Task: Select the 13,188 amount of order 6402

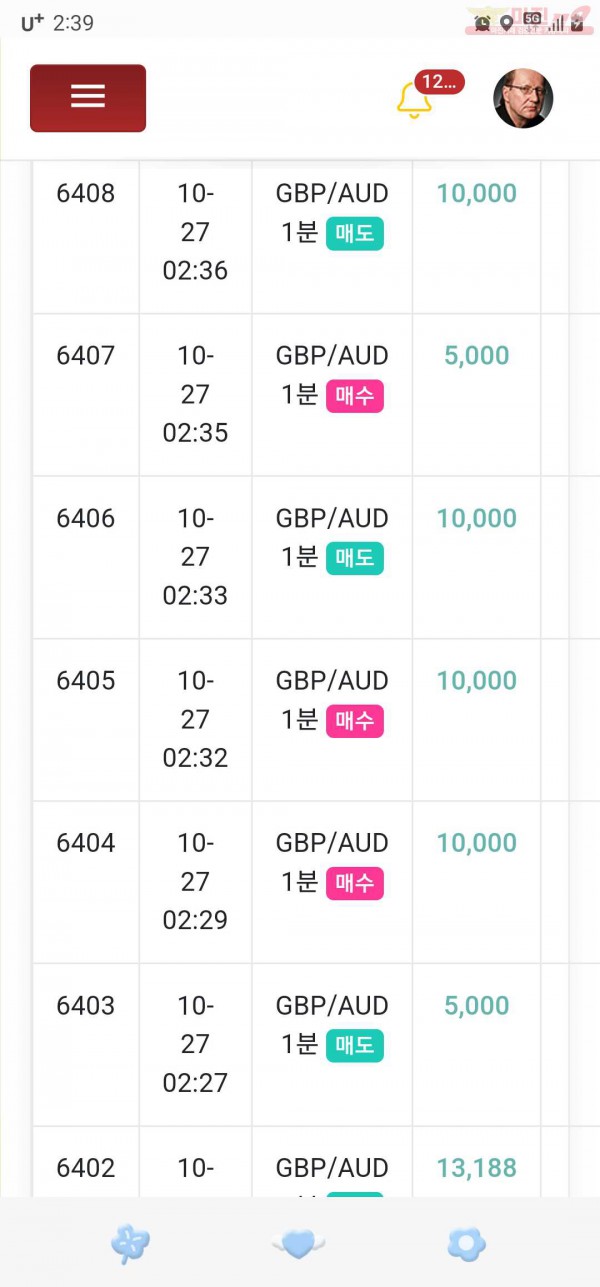Action: click(x=477, y=1168)
